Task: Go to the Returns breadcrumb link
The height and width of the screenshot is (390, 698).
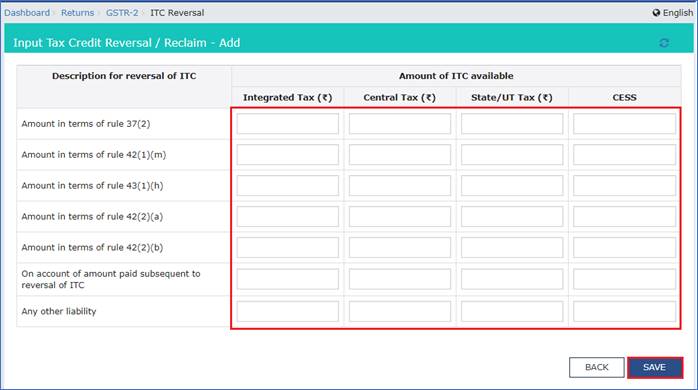Action: pos(77,13)
